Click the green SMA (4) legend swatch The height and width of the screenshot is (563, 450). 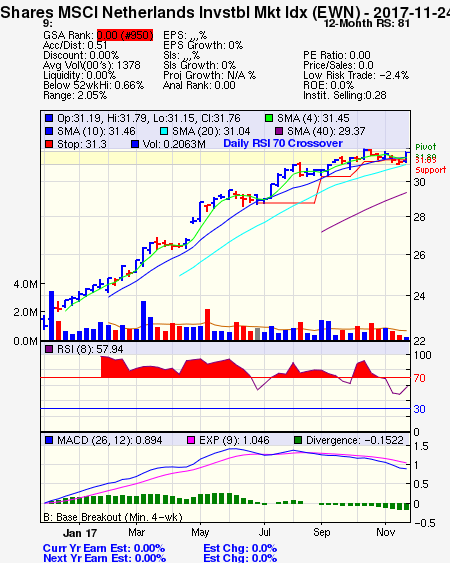pyautogui.click(x=269, y=118)
